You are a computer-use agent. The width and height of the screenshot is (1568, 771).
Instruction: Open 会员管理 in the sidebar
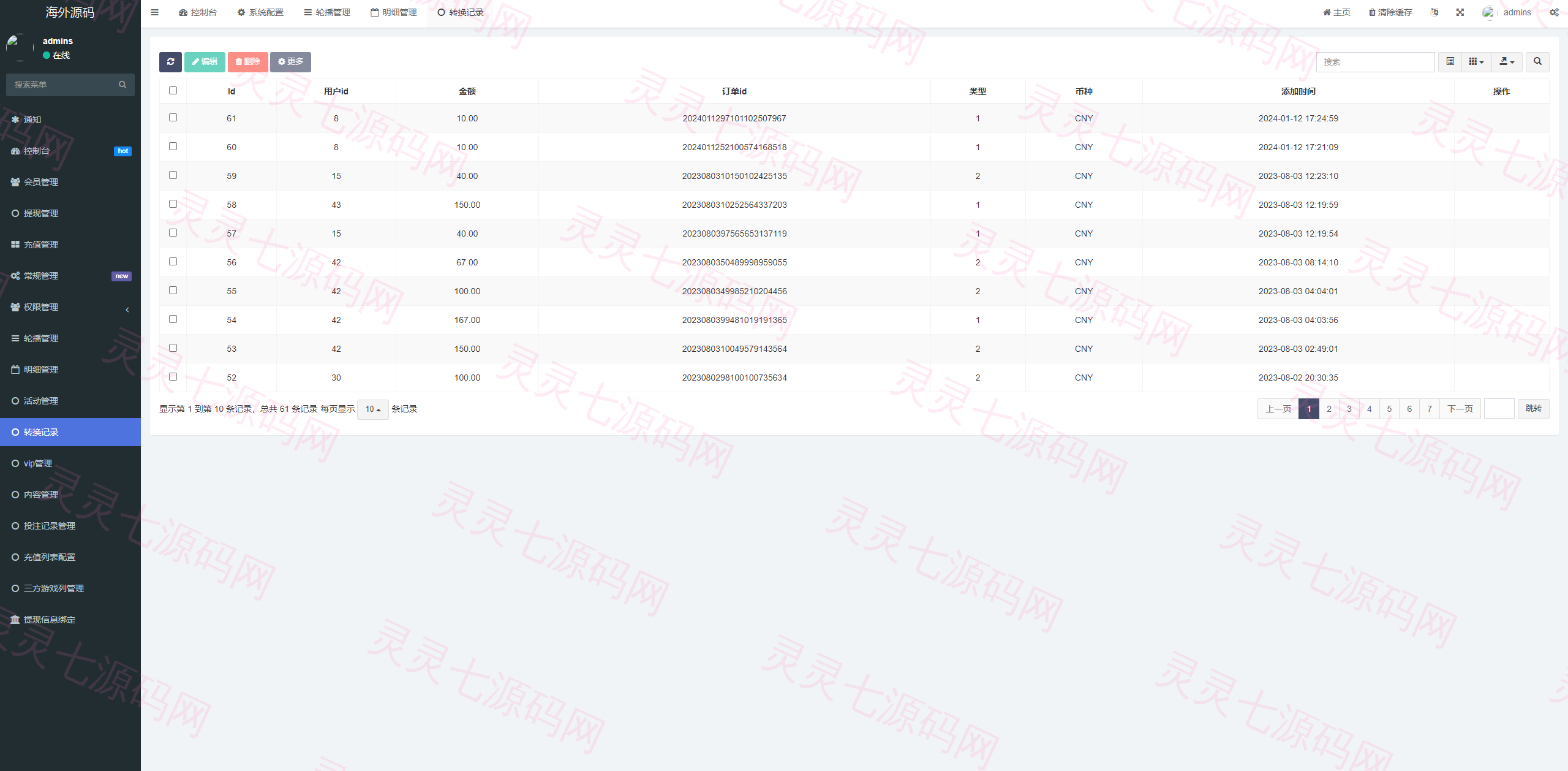click(x=70, y=182)
